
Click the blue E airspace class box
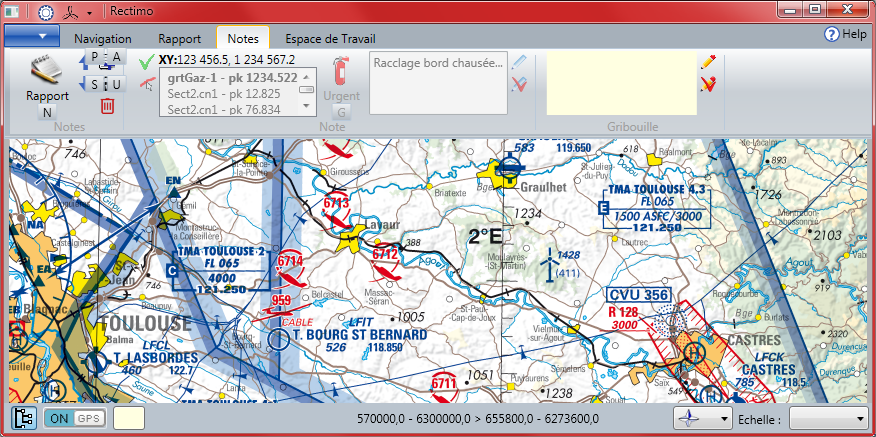603,208
